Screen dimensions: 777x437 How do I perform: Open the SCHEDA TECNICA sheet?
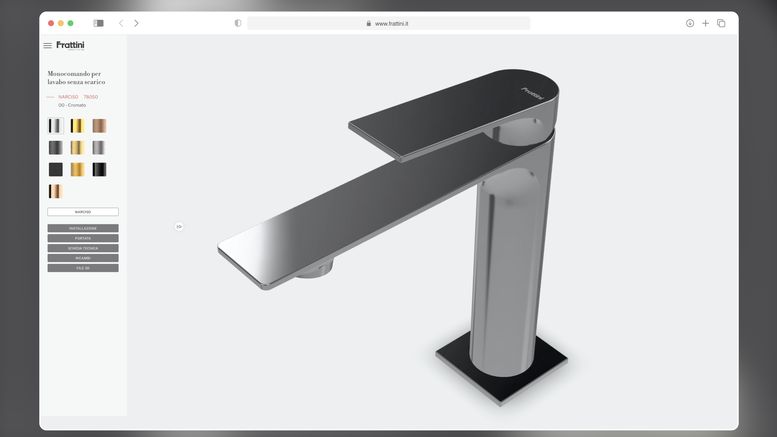(83, 248)
